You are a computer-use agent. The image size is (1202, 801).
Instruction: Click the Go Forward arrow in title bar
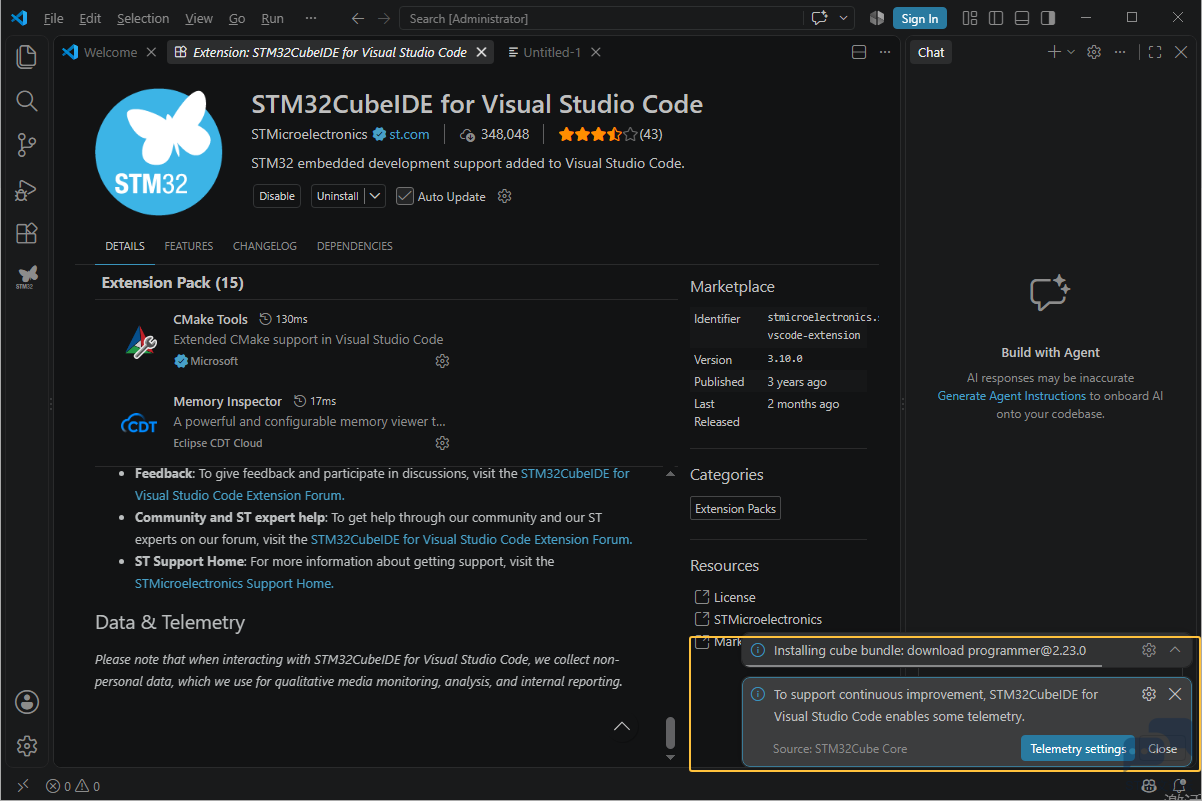(x=384, y=18)
